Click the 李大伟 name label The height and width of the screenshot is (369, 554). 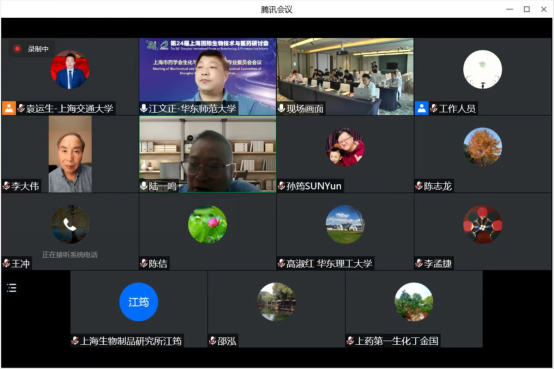coord(25,186)
